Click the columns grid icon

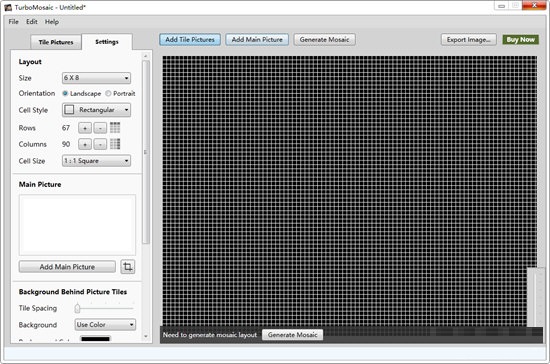pos(115,144)
